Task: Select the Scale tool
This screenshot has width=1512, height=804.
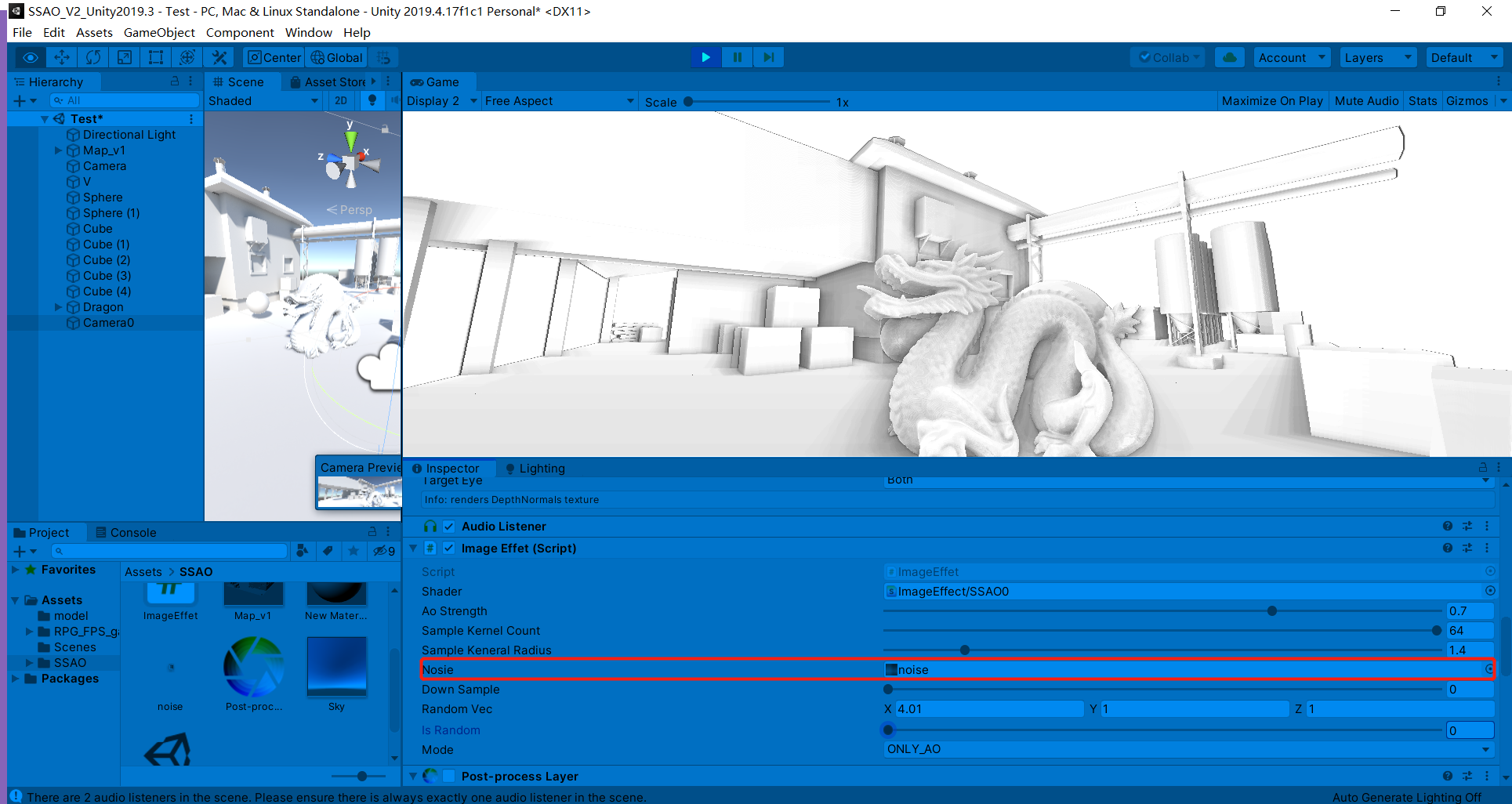Action: point(125,57)
